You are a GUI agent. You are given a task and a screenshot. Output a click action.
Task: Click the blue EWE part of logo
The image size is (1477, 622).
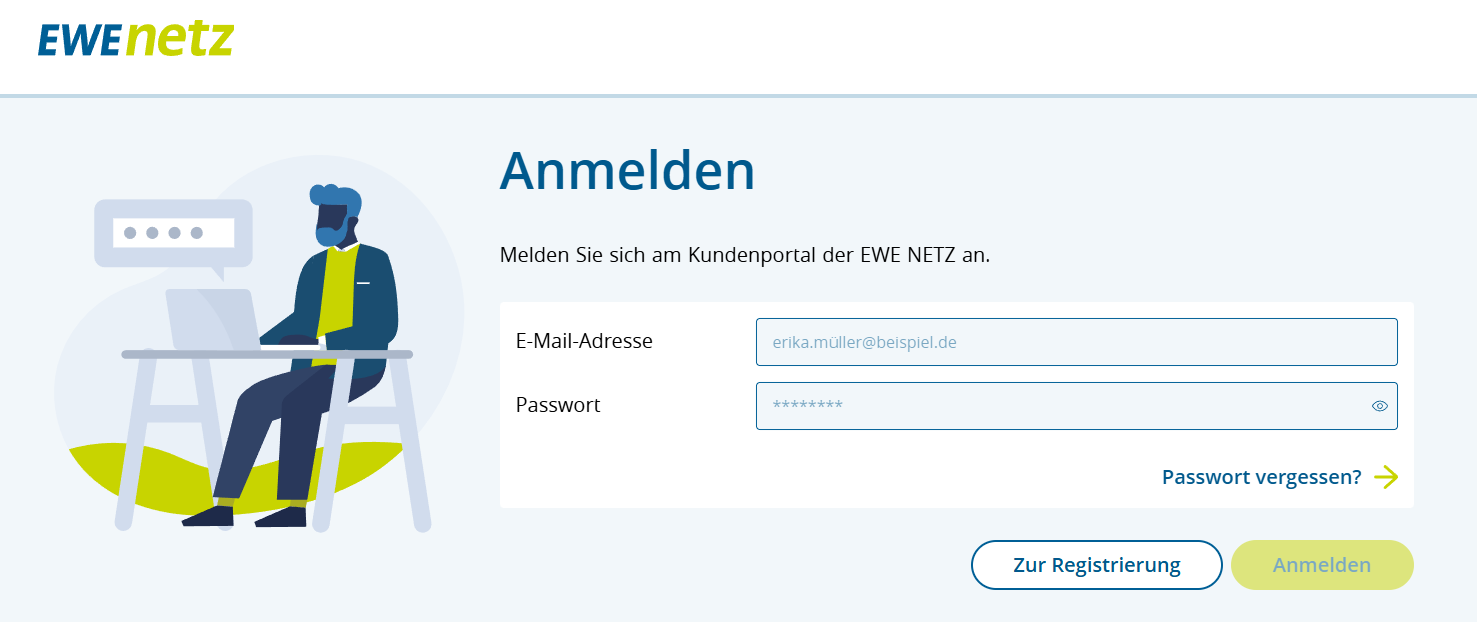[80, 41]
